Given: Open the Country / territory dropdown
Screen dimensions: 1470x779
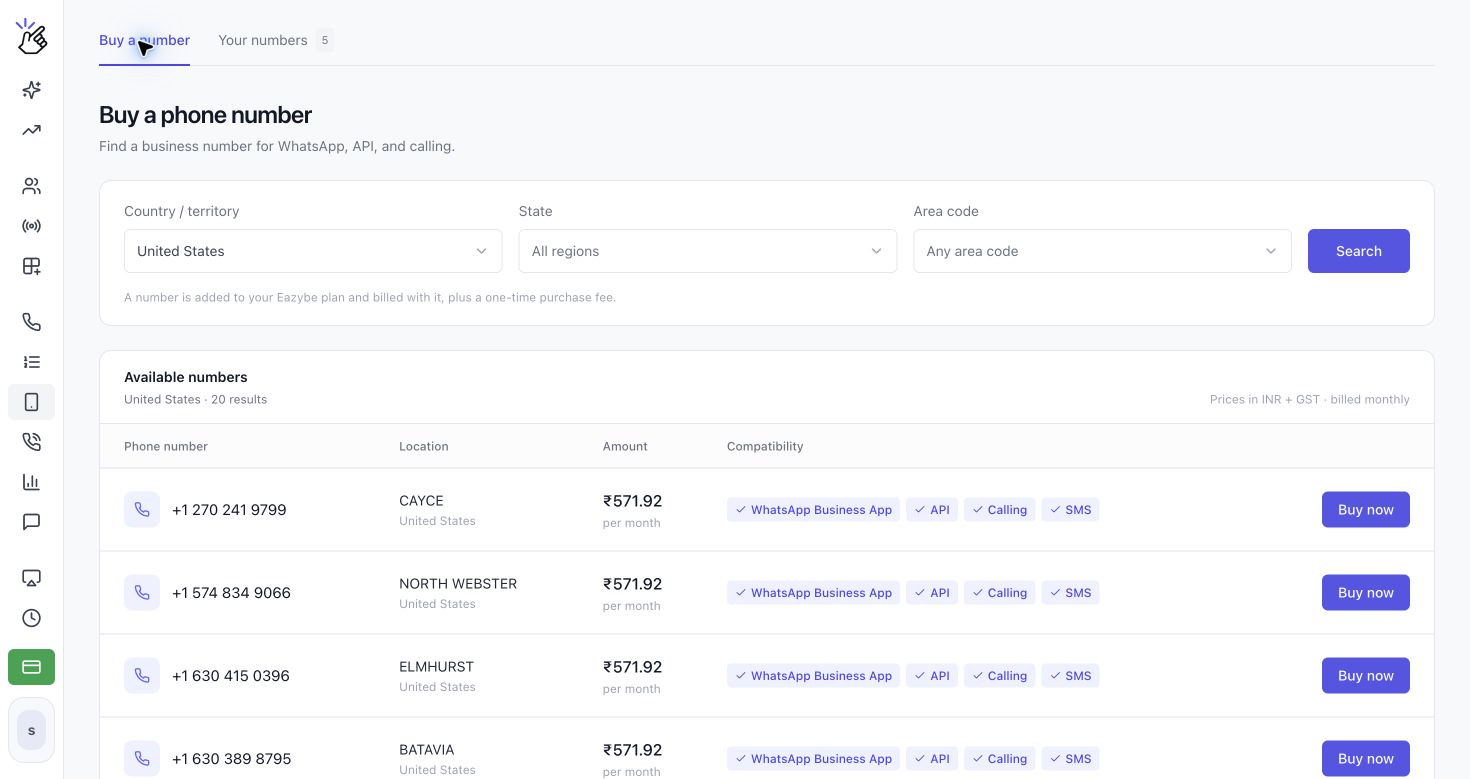Looking at the screenshot, I should [x=313, y=251].
